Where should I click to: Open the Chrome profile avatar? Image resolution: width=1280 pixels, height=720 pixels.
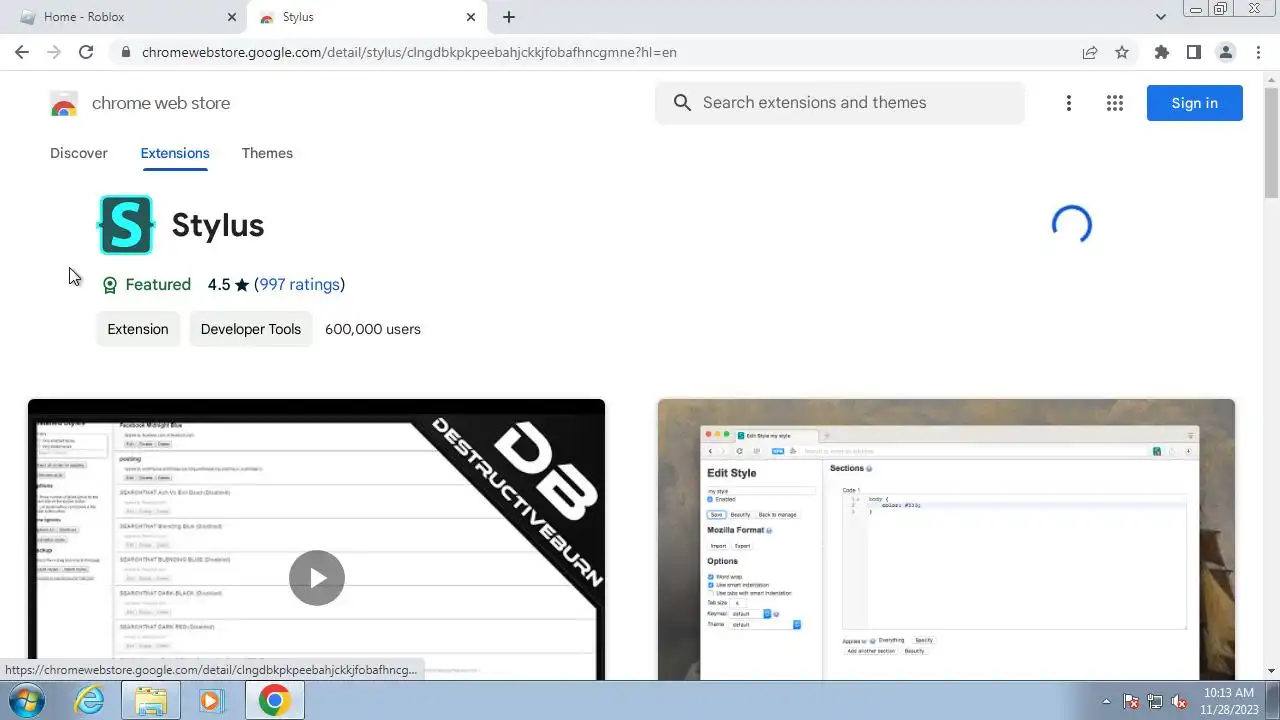pos(1225,52)
